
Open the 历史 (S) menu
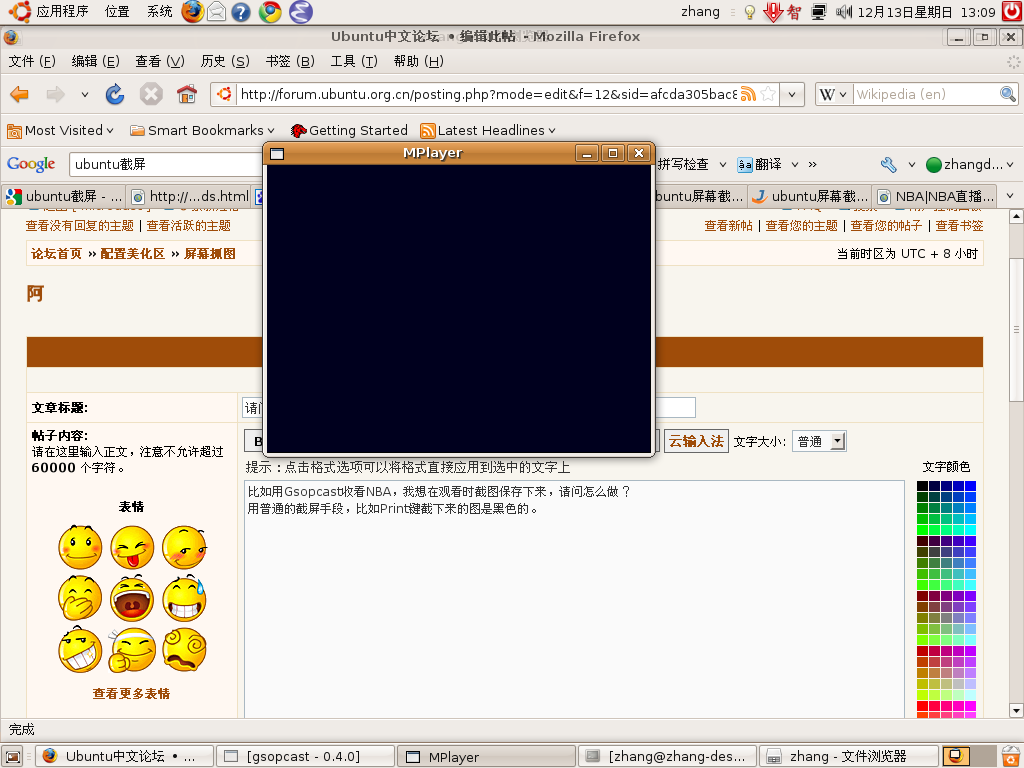225,61
